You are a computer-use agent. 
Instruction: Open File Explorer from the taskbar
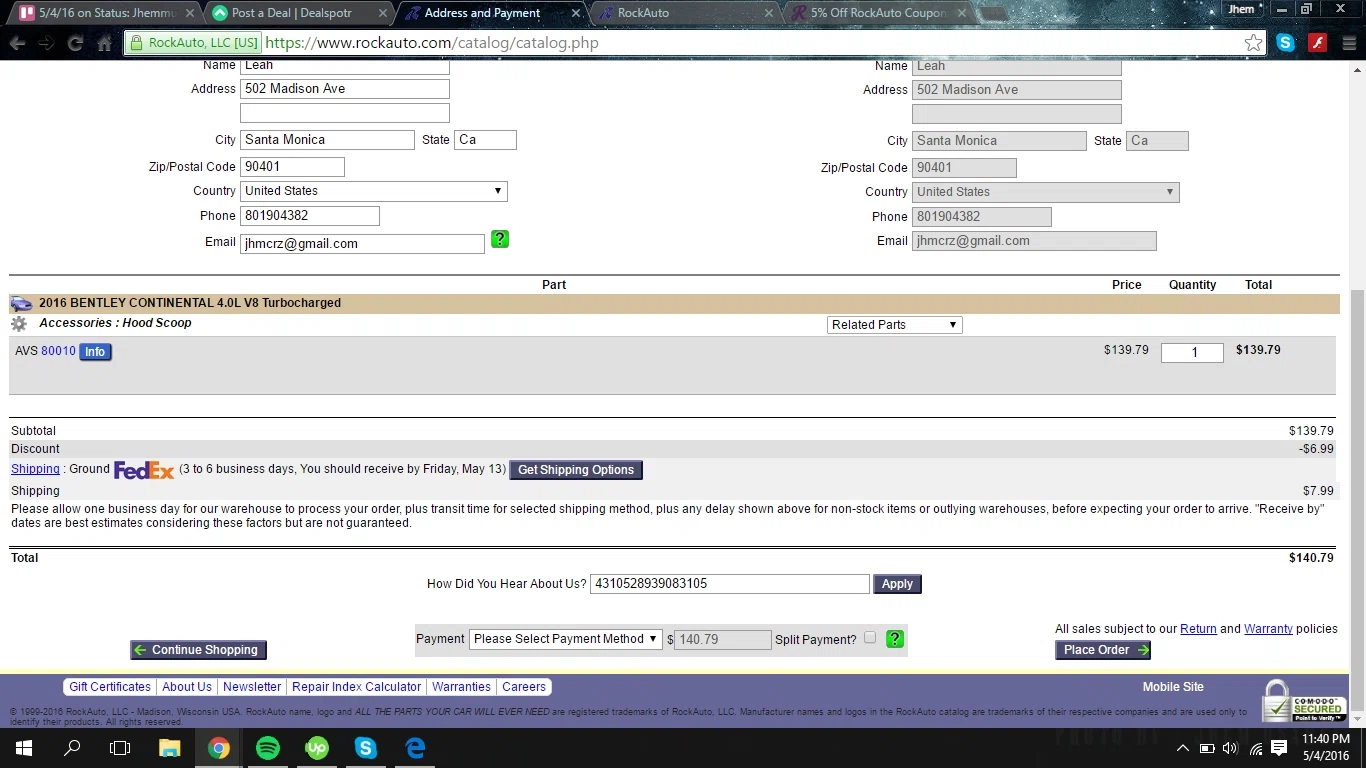click(x=169, y=748)
